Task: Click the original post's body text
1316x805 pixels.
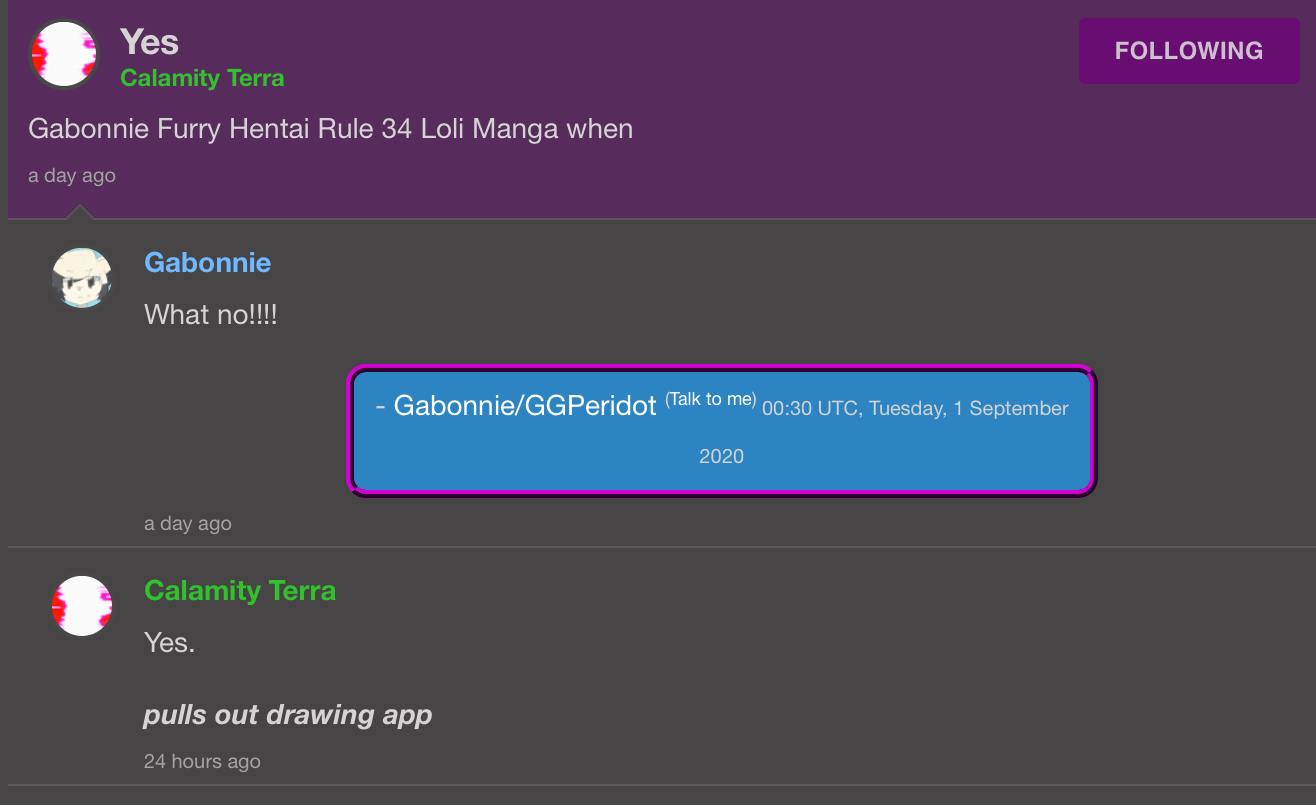Action: 330,129
